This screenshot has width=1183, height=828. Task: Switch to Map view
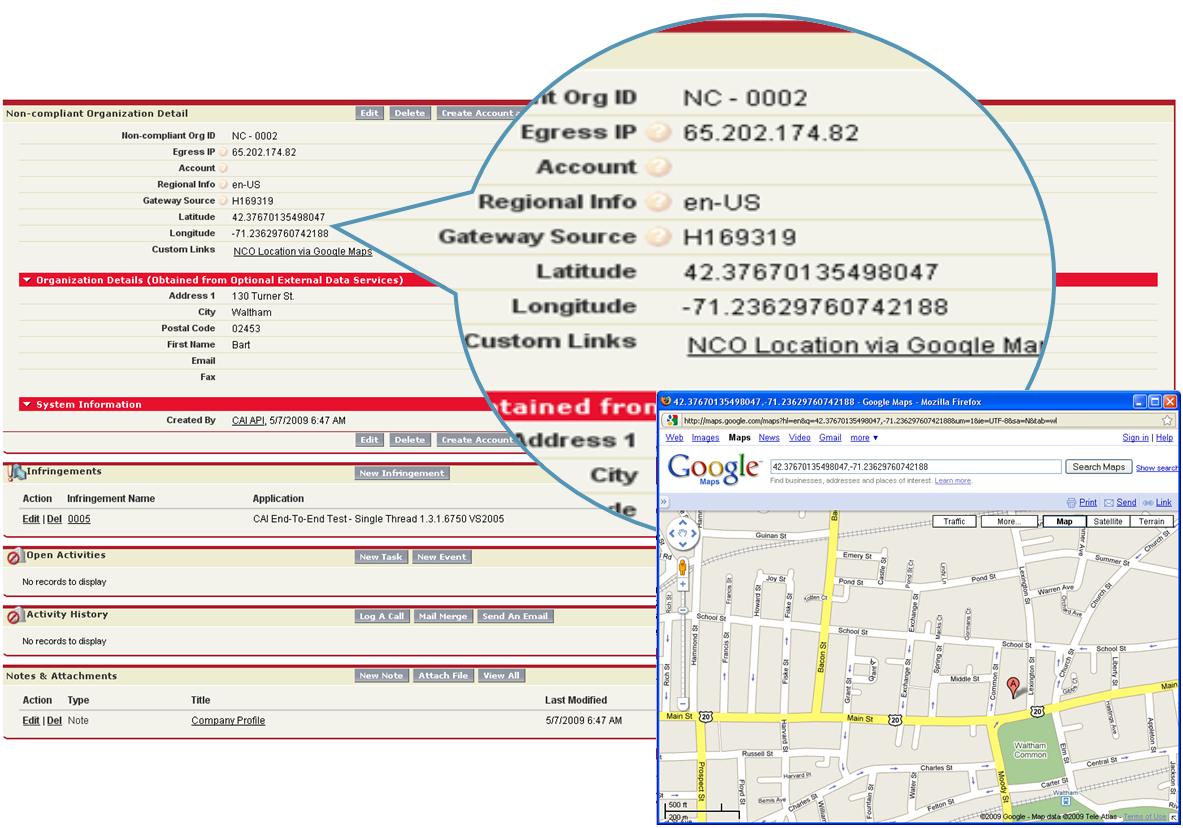tap(1064, 522)
